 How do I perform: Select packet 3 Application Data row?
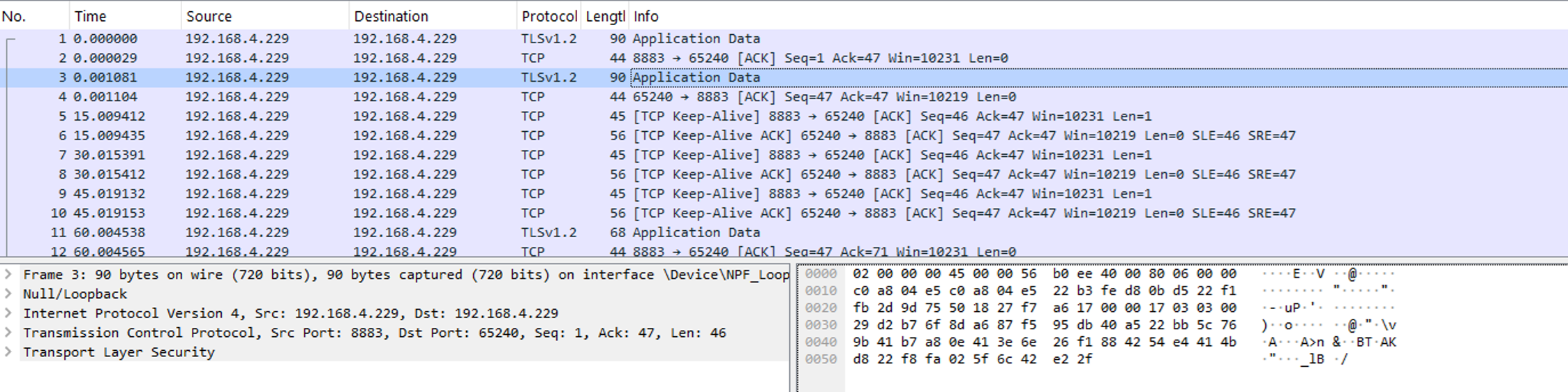[x=784, y=77]
